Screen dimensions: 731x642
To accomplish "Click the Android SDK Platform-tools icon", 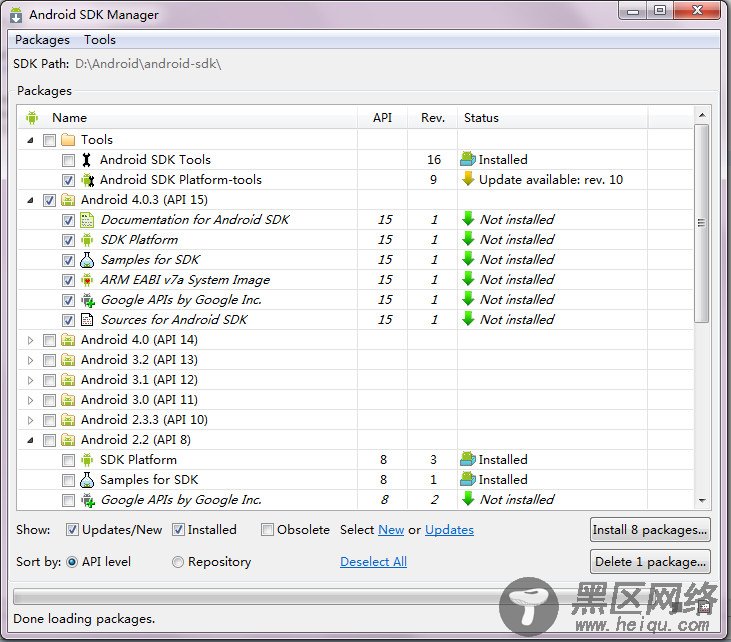I will tap(87, 180).
